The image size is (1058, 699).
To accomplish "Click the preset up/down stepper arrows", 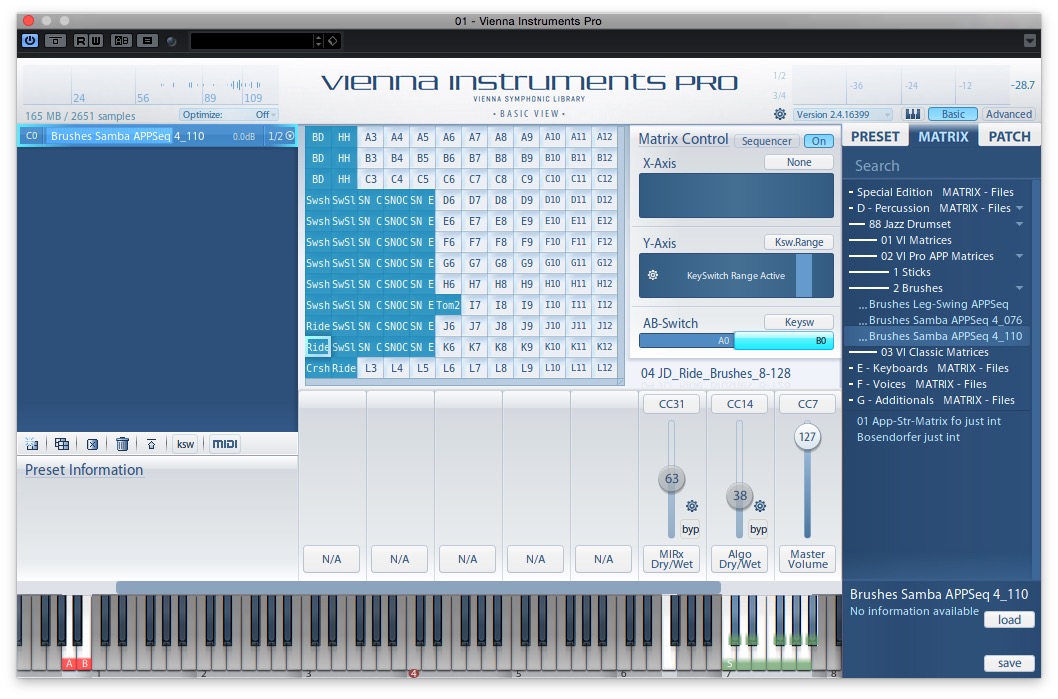I will point(318,41).
